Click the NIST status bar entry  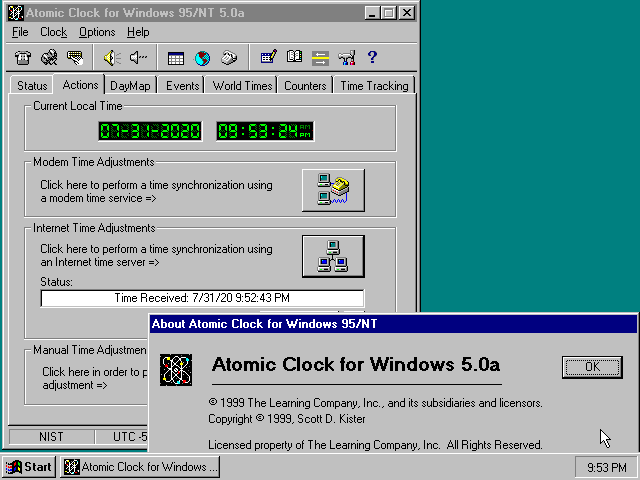[x=51, y=437]
